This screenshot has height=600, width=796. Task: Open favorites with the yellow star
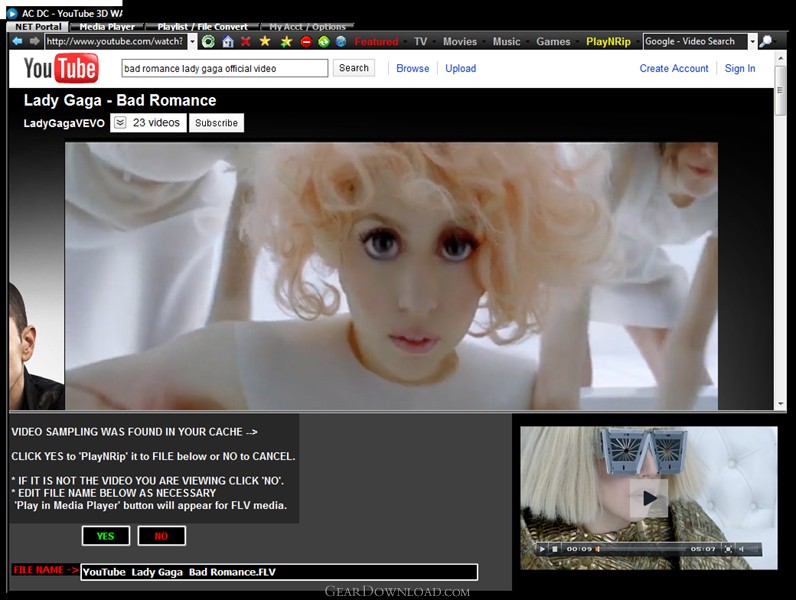coord(265,41)
